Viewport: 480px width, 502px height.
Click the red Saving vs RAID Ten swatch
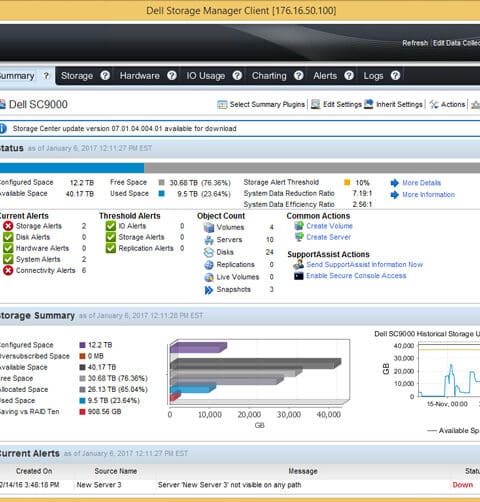(x=82, y=412)
